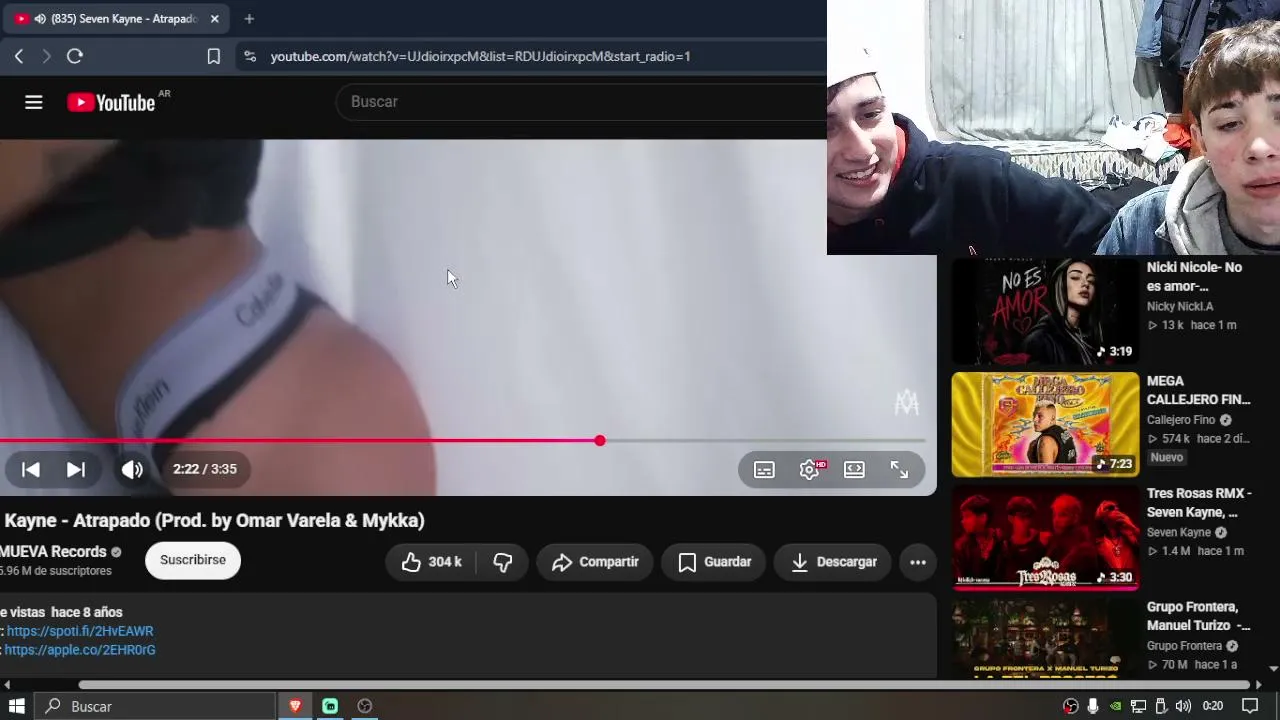This screenshot has width=1280, height=720.
Task: Select the Seven Kayne - Atrapado tab
Action: pyautogui.click(x=117, y=19)
